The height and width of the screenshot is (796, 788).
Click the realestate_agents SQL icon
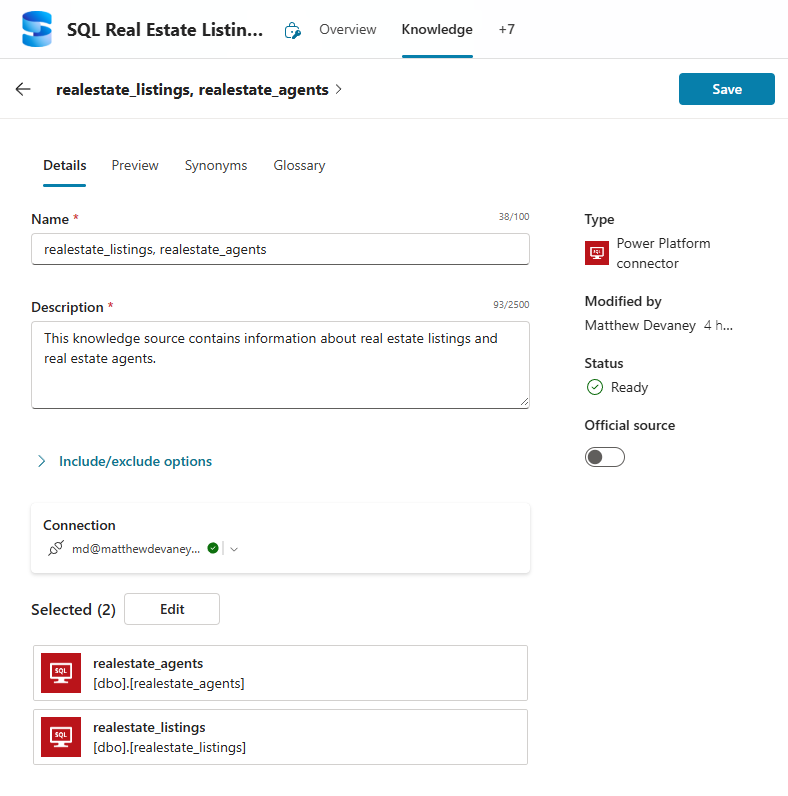coord(61,673)
